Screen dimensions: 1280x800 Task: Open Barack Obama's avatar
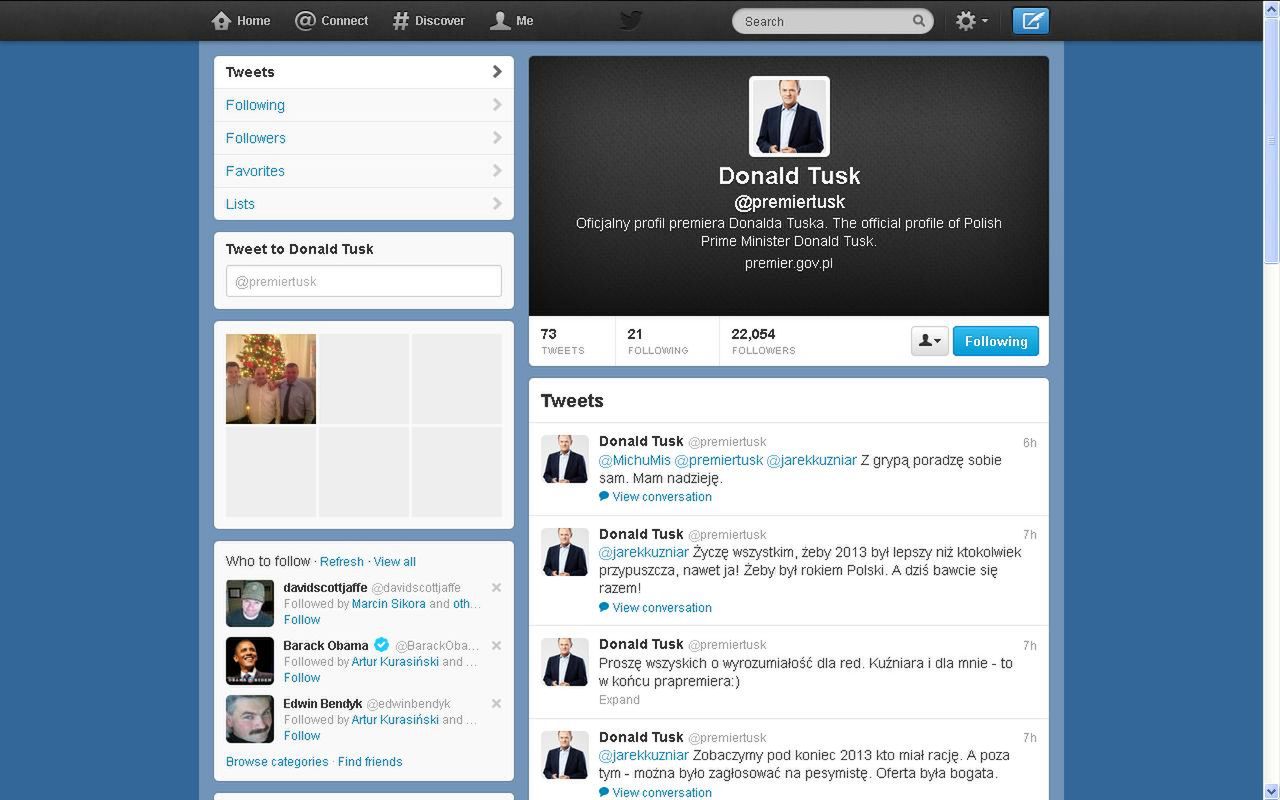point(250,661)
